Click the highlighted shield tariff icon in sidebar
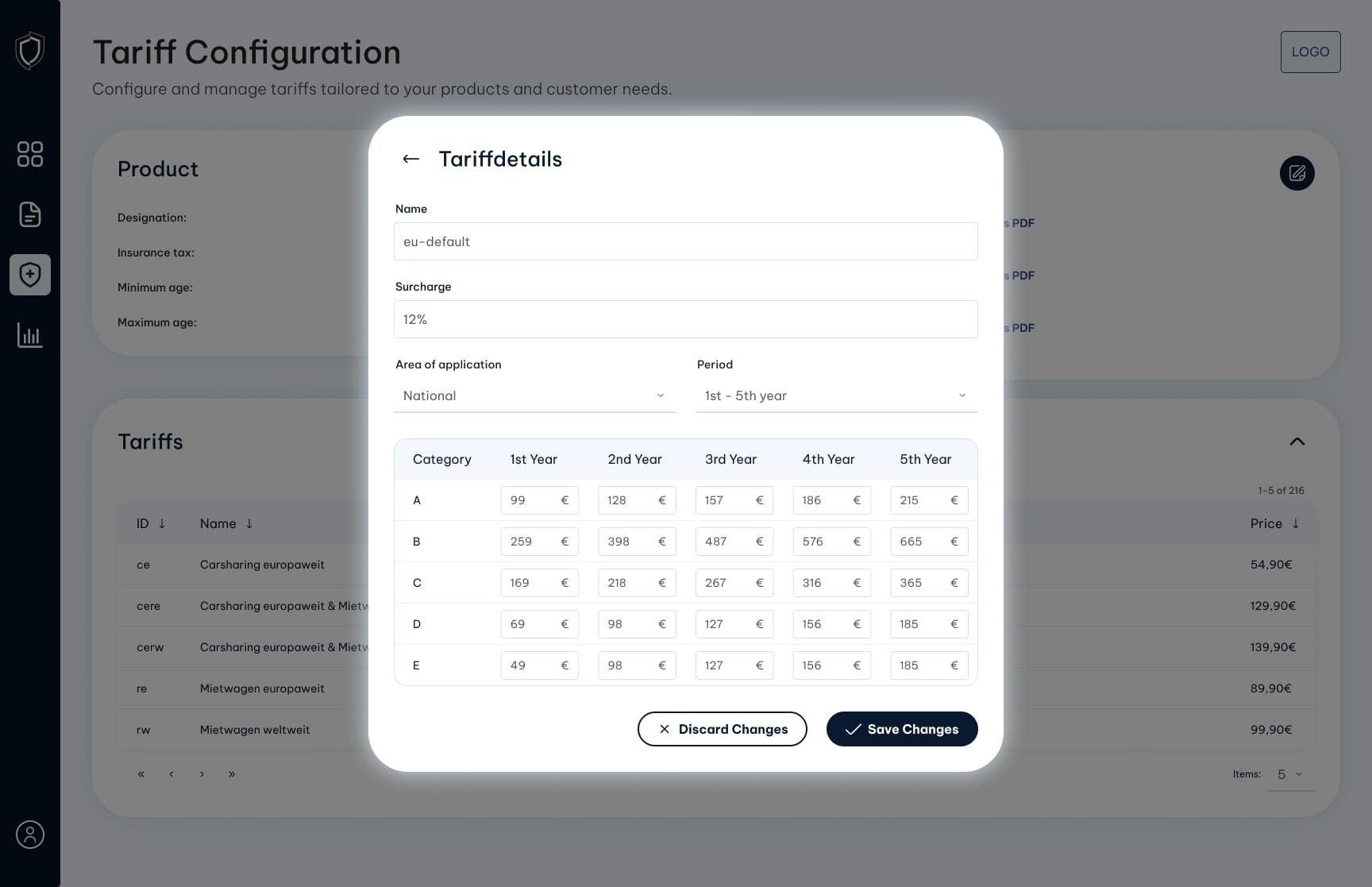 (x=30, y=275)
